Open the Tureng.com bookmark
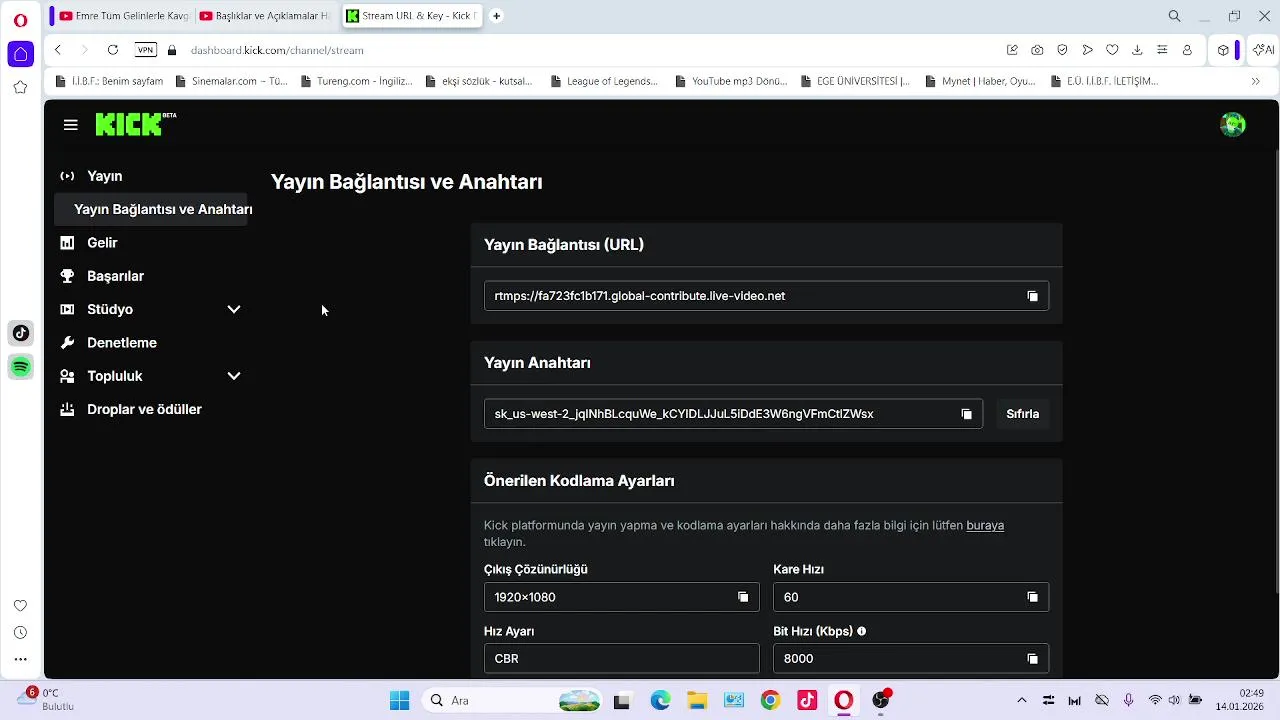Image resolution: width=1280 pixels, height=720 pixels. (x=358, y=81)
